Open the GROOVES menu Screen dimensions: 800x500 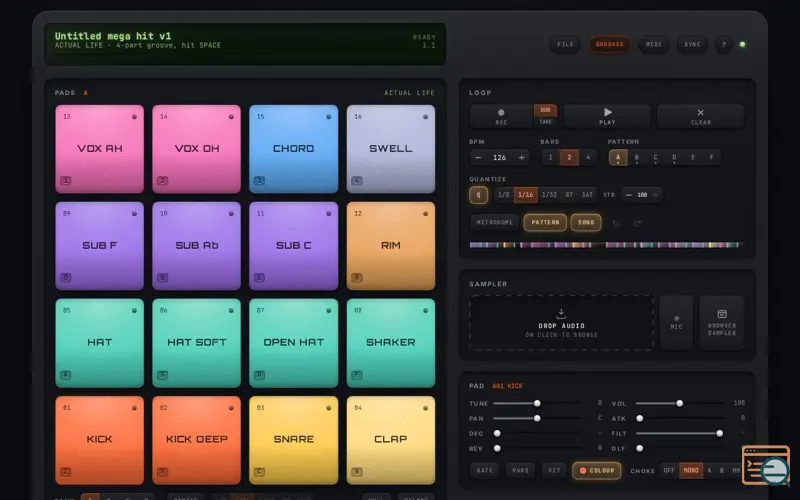[610, 44]
